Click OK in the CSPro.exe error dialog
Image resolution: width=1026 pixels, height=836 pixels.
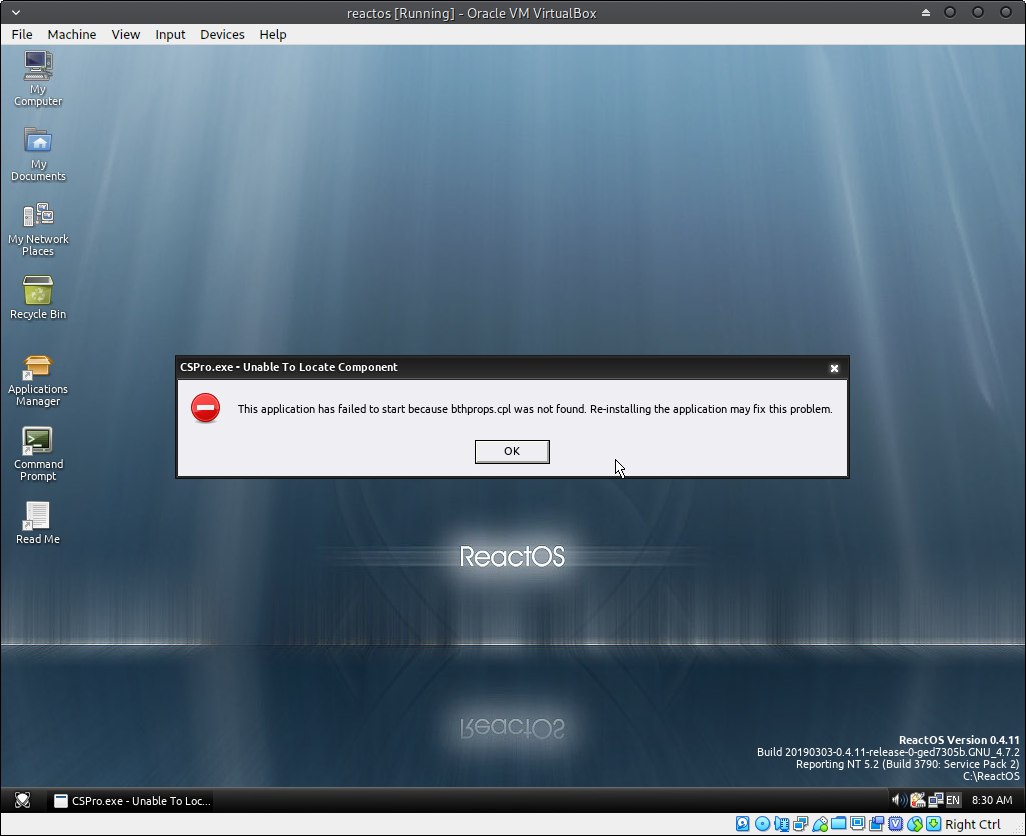point(512,451)
